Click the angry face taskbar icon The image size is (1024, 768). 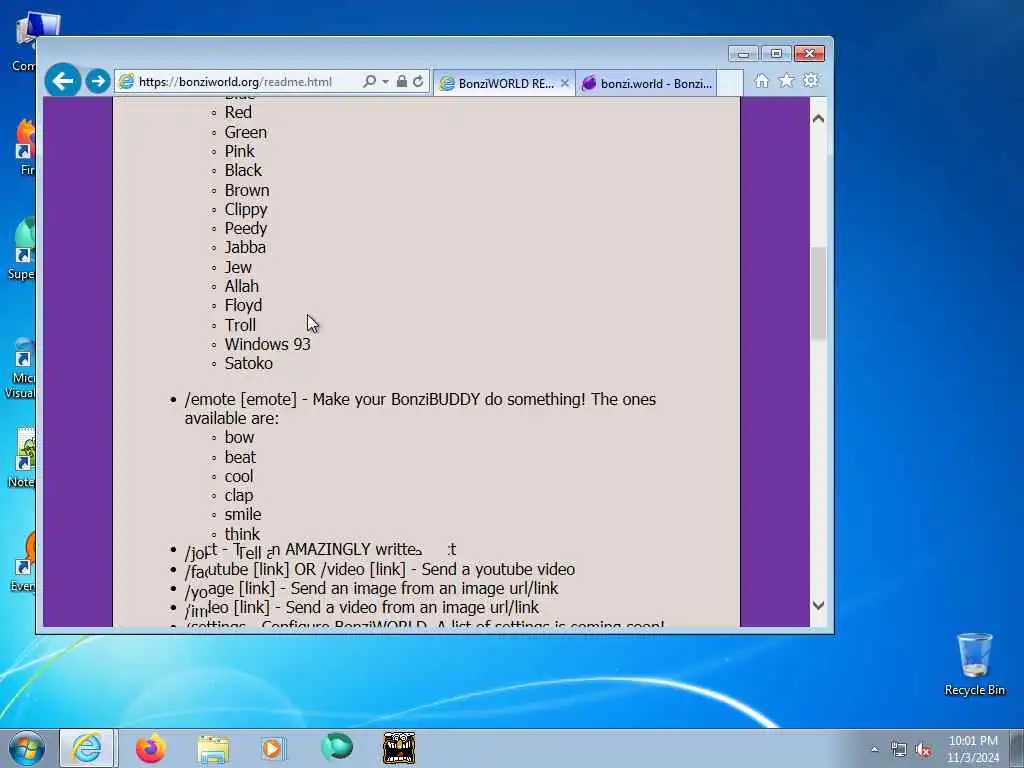(399, 748)
